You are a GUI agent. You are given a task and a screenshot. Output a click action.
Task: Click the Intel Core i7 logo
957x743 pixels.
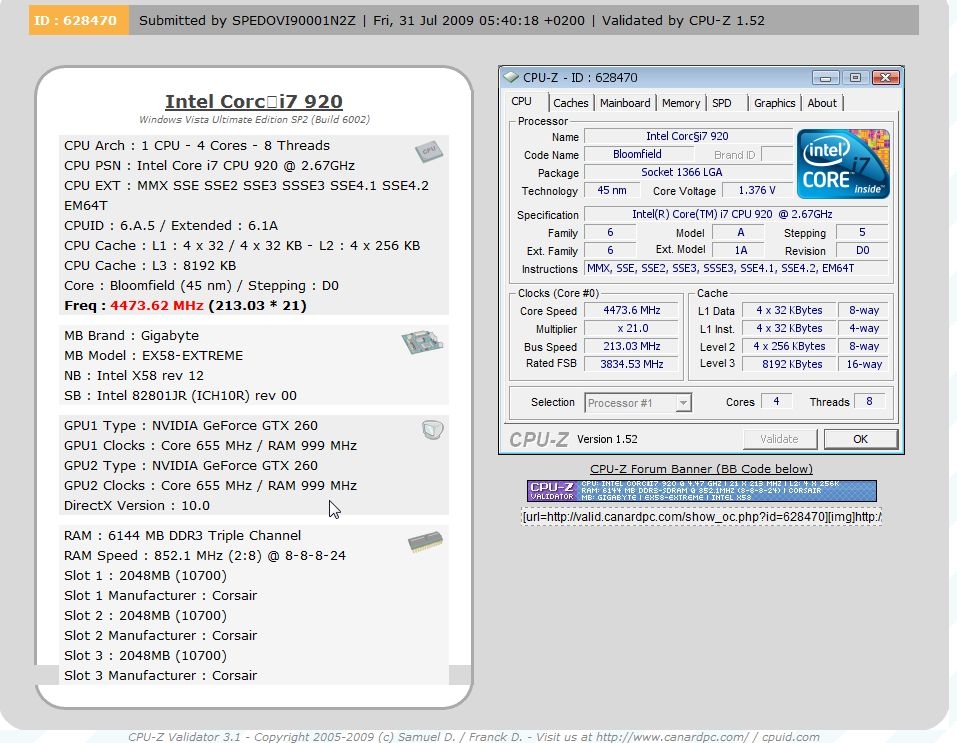pyautogui.click(x=842, y=164)
